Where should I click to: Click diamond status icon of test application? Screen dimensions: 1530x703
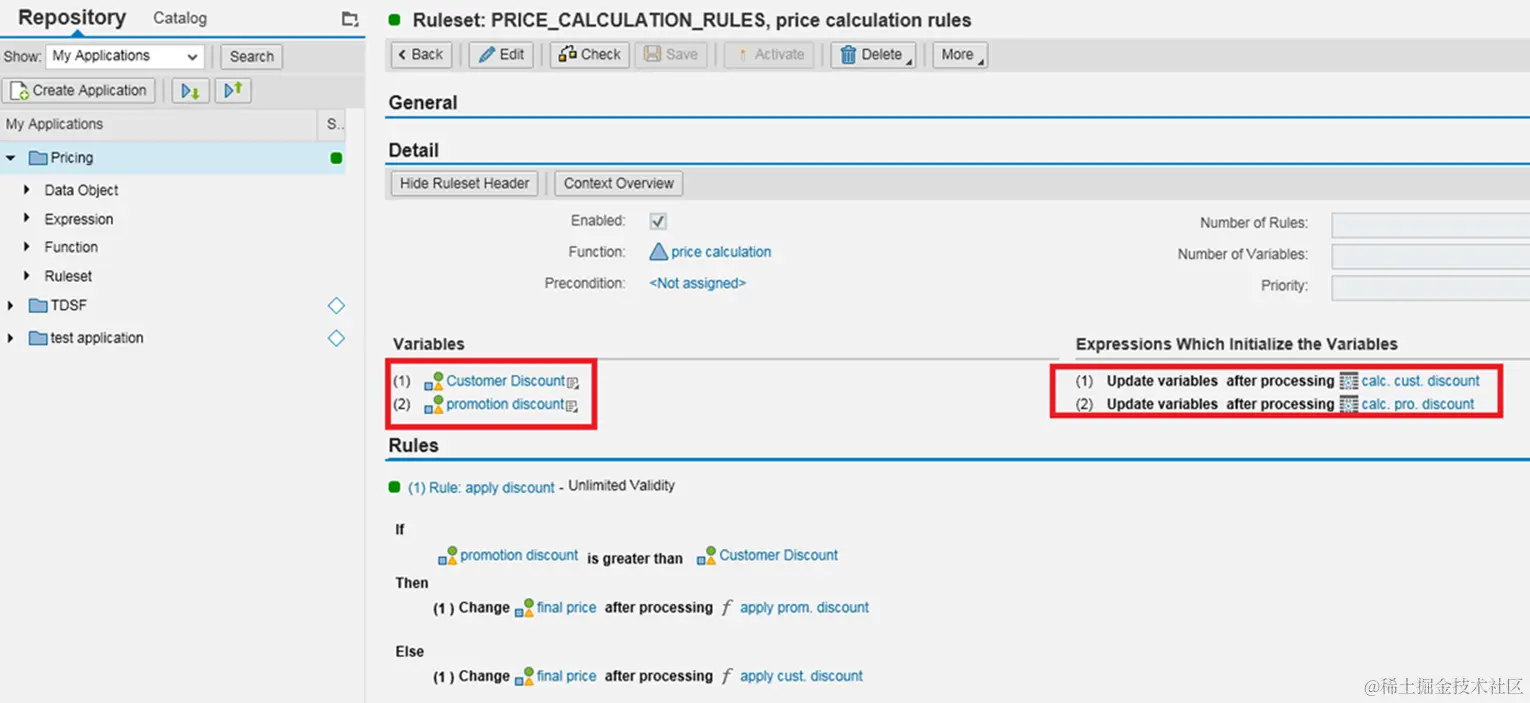point(336,338)
